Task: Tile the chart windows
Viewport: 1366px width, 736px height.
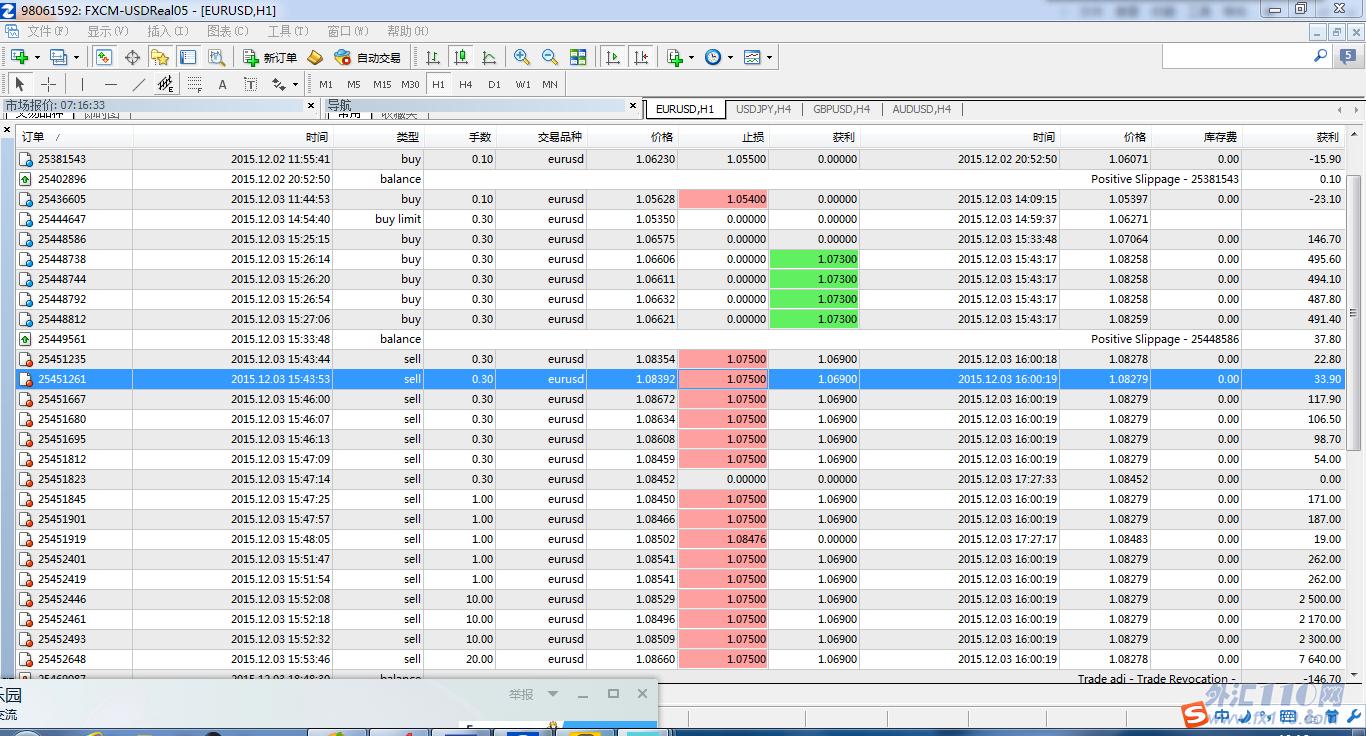Action: click(578, 57)
